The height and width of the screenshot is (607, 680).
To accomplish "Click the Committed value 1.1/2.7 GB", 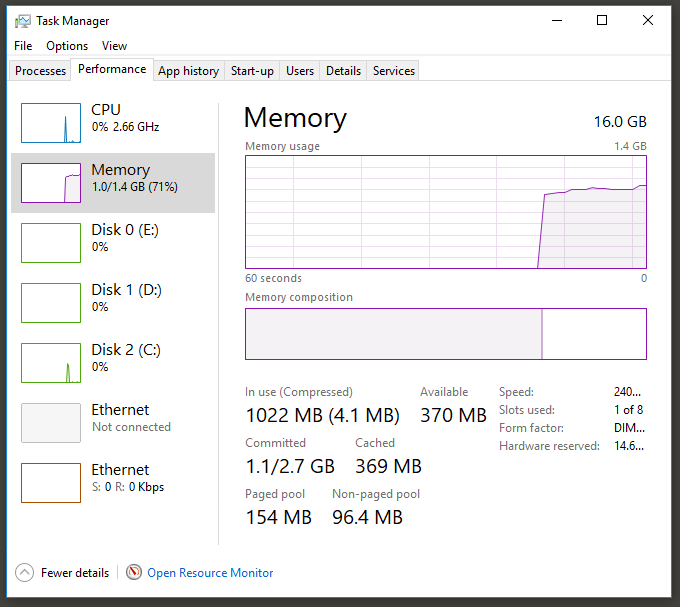I will coord(290,466).
